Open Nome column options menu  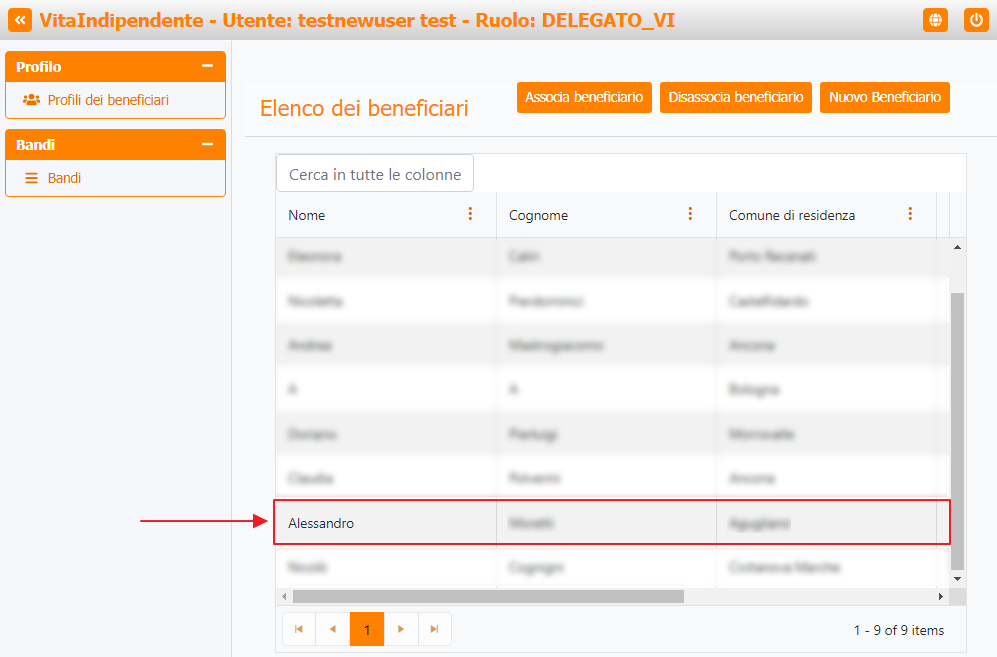(470, 214)
